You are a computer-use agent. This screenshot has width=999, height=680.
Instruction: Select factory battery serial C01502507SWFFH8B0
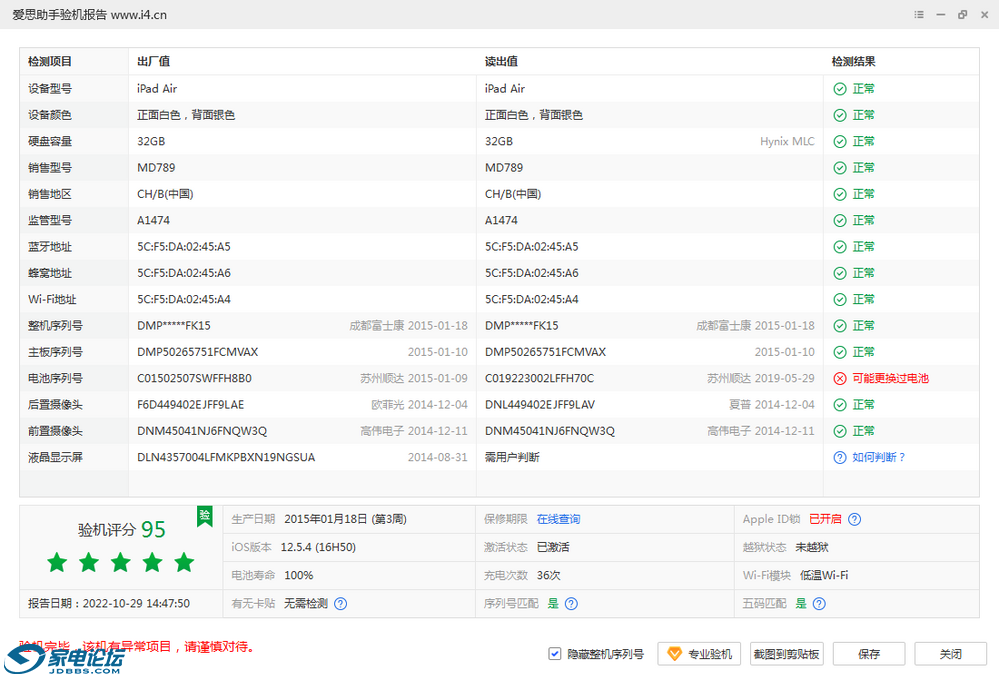[x=194, y=379]
